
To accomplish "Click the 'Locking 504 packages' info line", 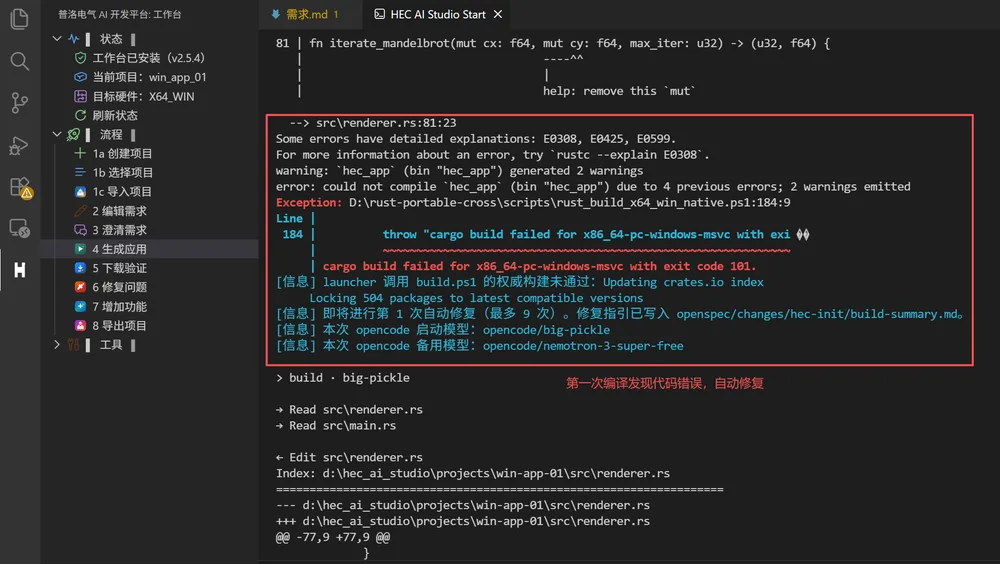I will point(476,298).
